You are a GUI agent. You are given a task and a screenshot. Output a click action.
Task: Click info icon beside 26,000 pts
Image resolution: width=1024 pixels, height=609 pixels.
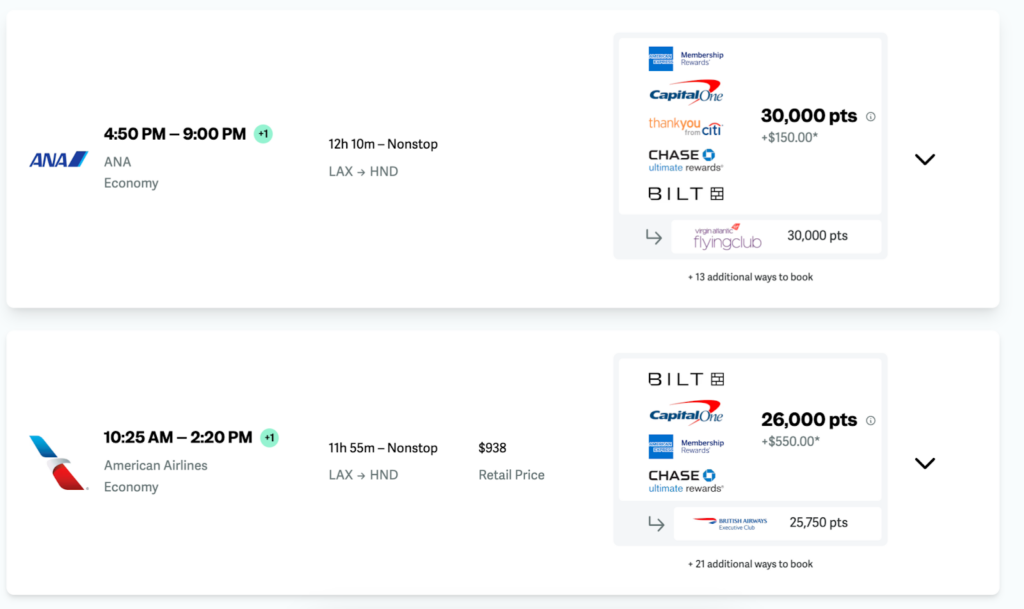(870, 420)
